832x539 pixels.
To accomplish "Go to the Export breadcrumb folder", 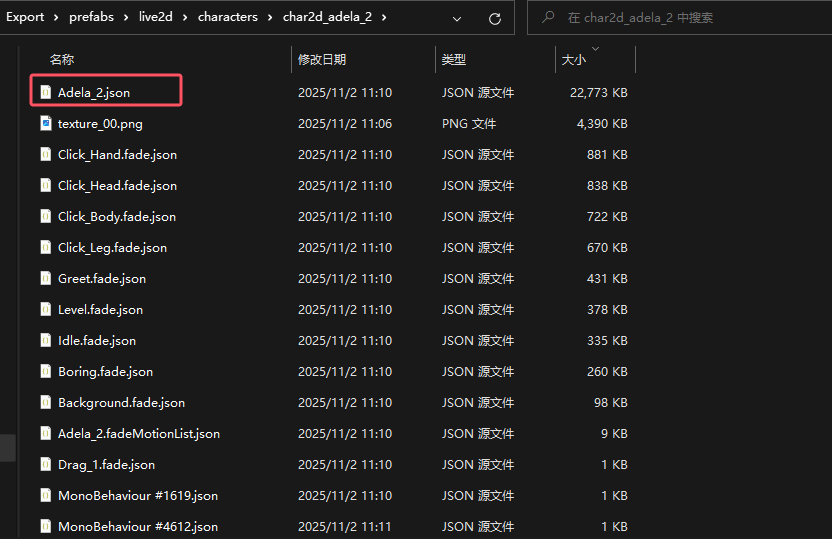I will [x=25, y=17].
